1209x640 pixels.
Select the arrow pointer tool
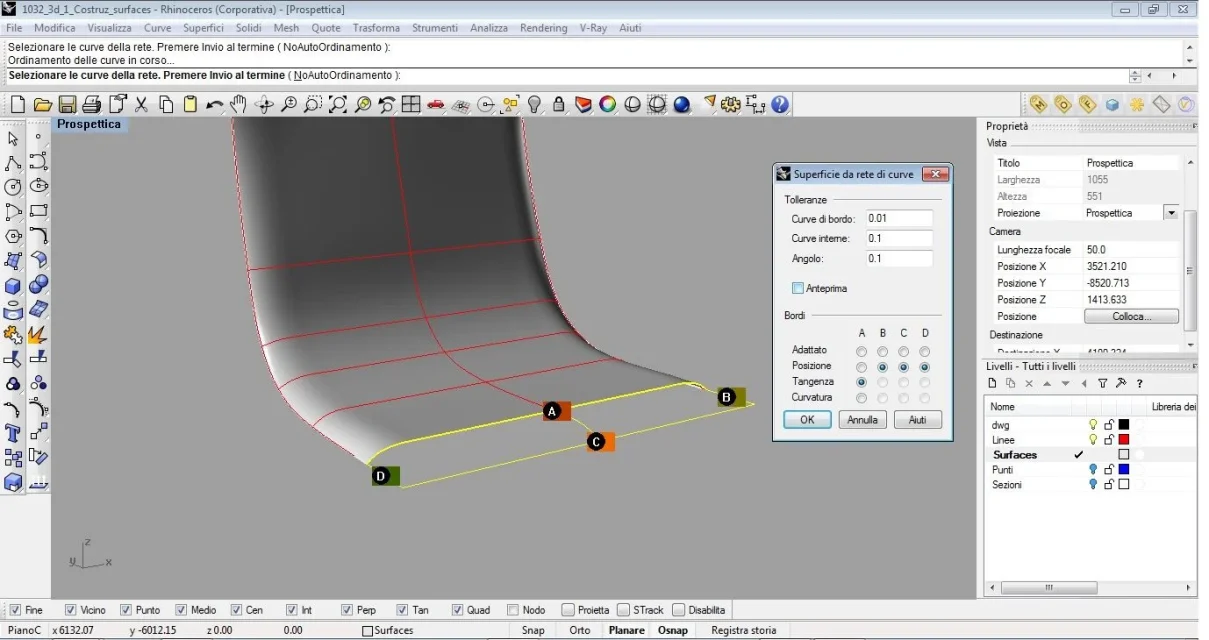point(14,138)
